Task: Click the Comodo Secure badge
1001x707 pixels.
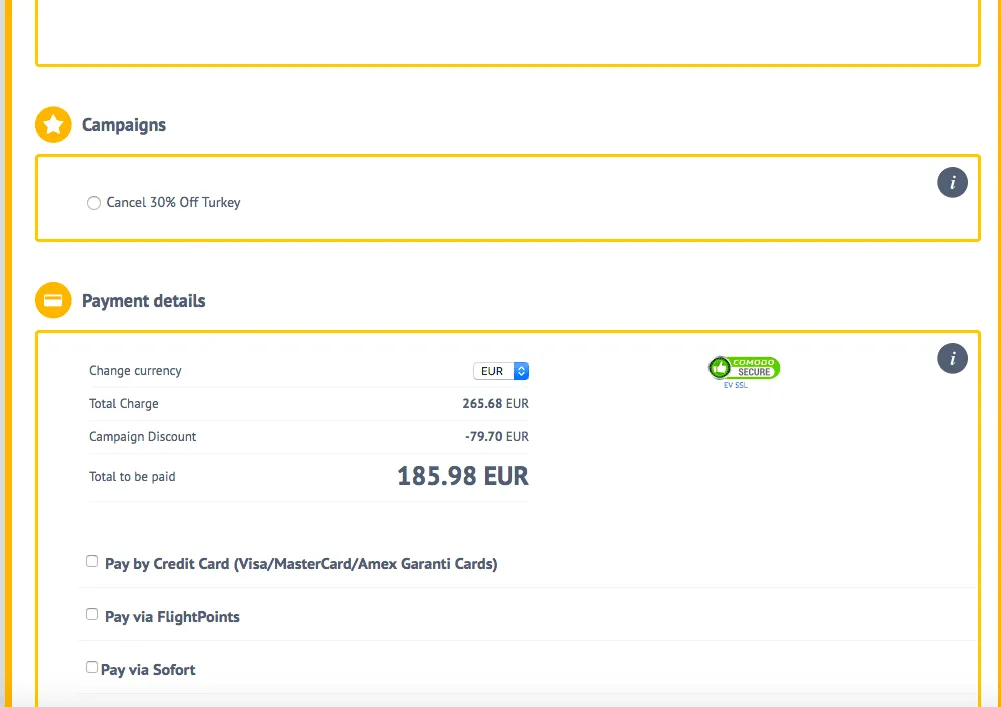Action: pyautogui.click(x=744, y=367)
